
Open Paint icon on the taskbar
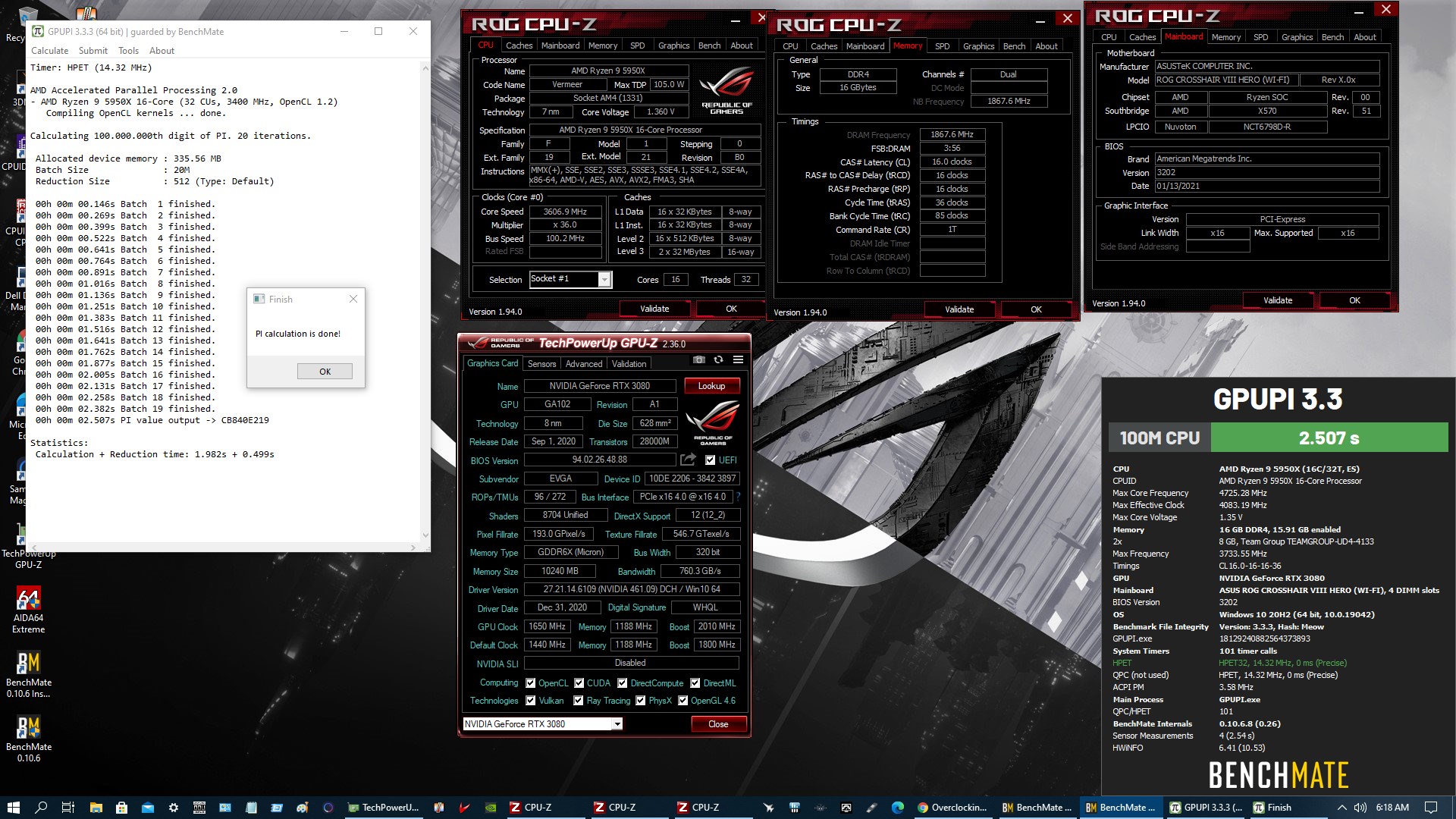(x=303, y=808)
